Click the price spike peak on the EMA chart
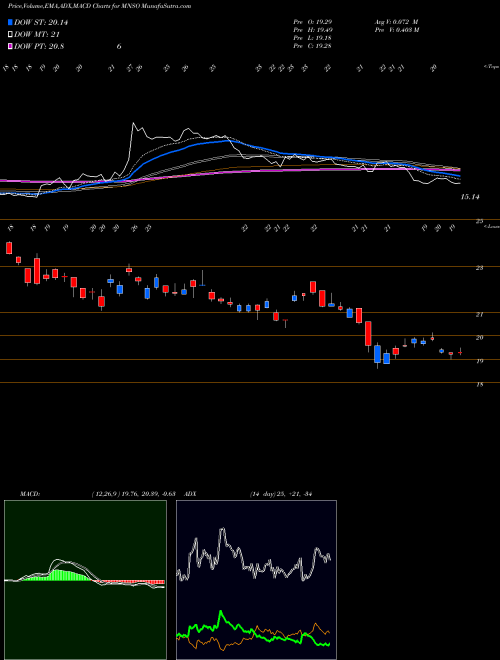500x660 pixels. coord(133,123)
